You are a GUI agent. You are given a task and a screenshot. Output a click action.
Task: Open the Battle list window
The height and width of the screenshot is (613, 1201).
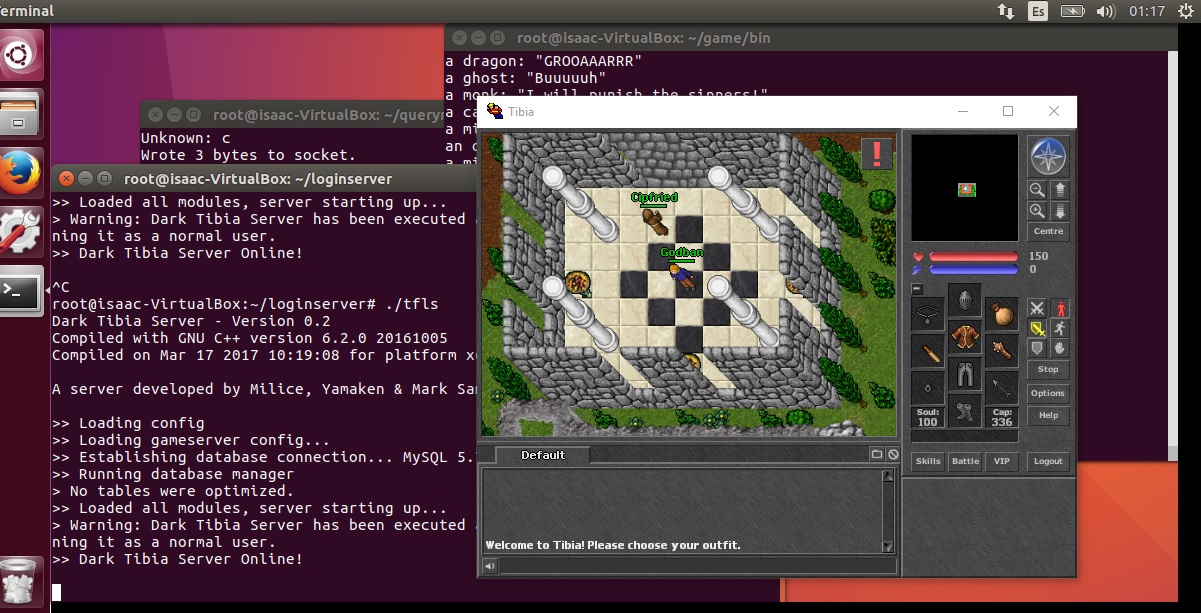[x=965, y=461]
